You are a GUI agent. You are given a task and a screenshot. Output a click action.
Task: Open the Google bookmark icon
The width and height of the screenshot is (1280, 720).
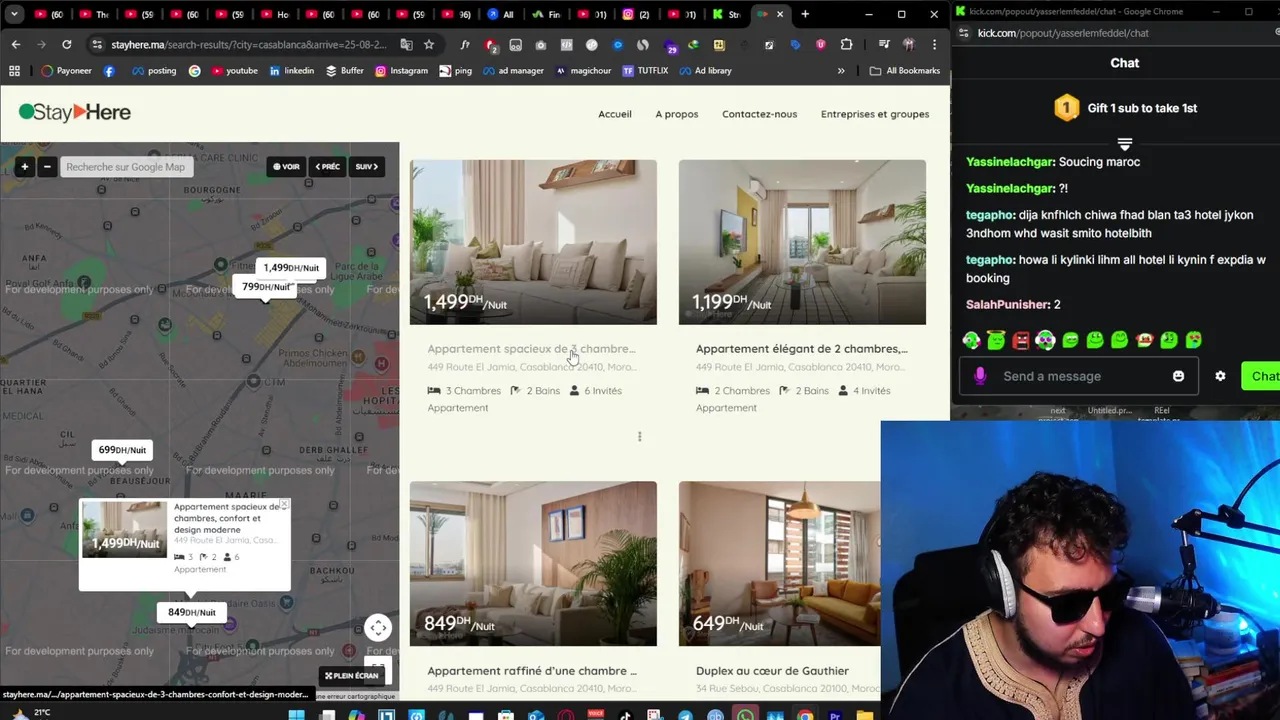coord(194,71)
